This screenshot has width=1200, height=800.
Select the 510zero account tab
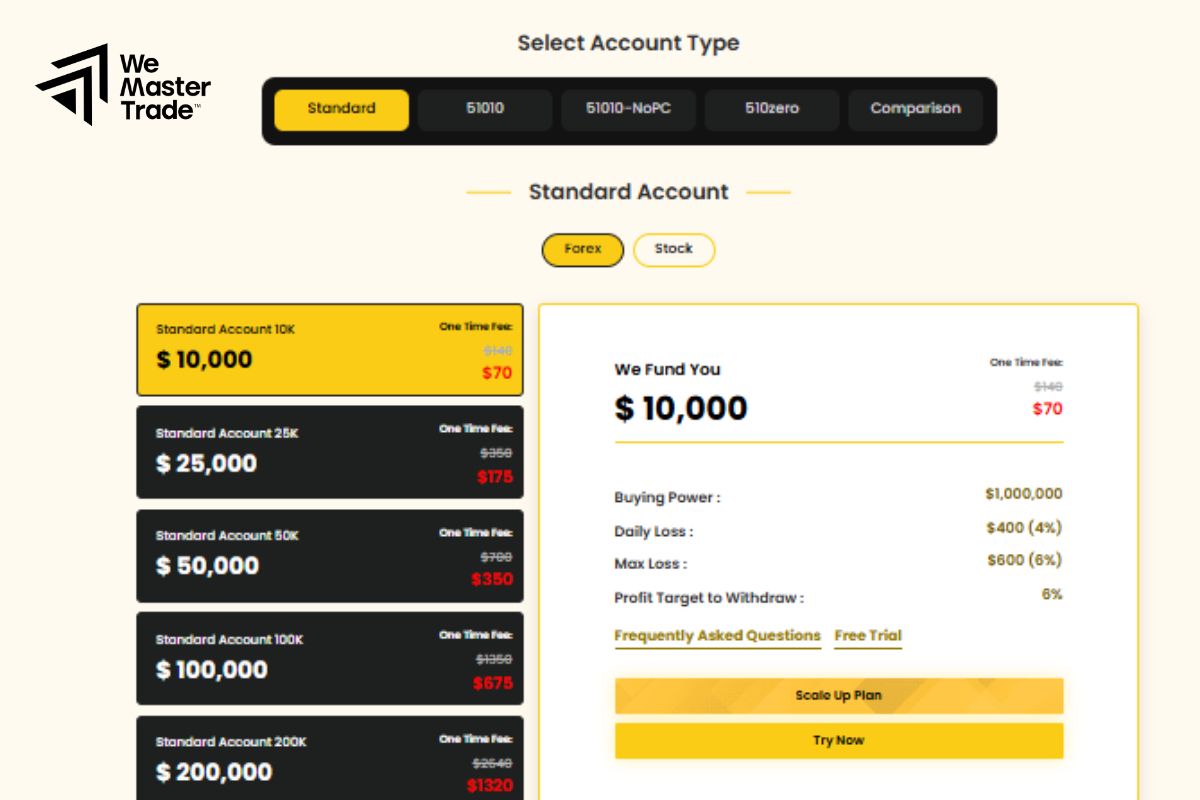pyautogui.click(x=771, y=109)
